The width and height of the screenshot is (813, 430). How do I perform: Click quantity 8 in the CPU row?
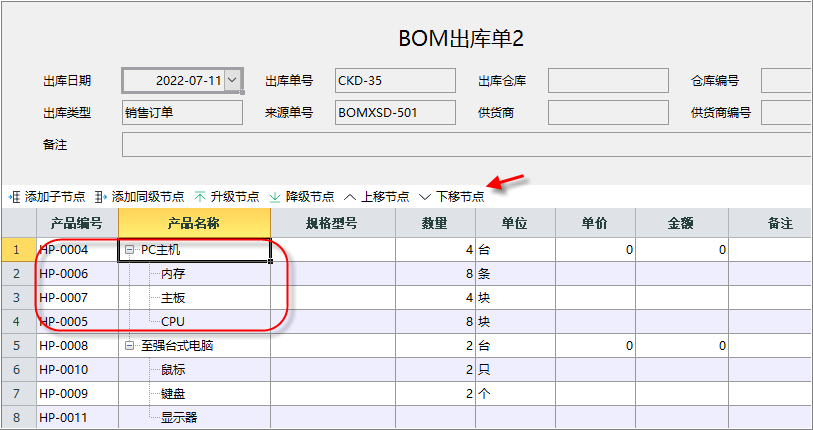(436, 322)
